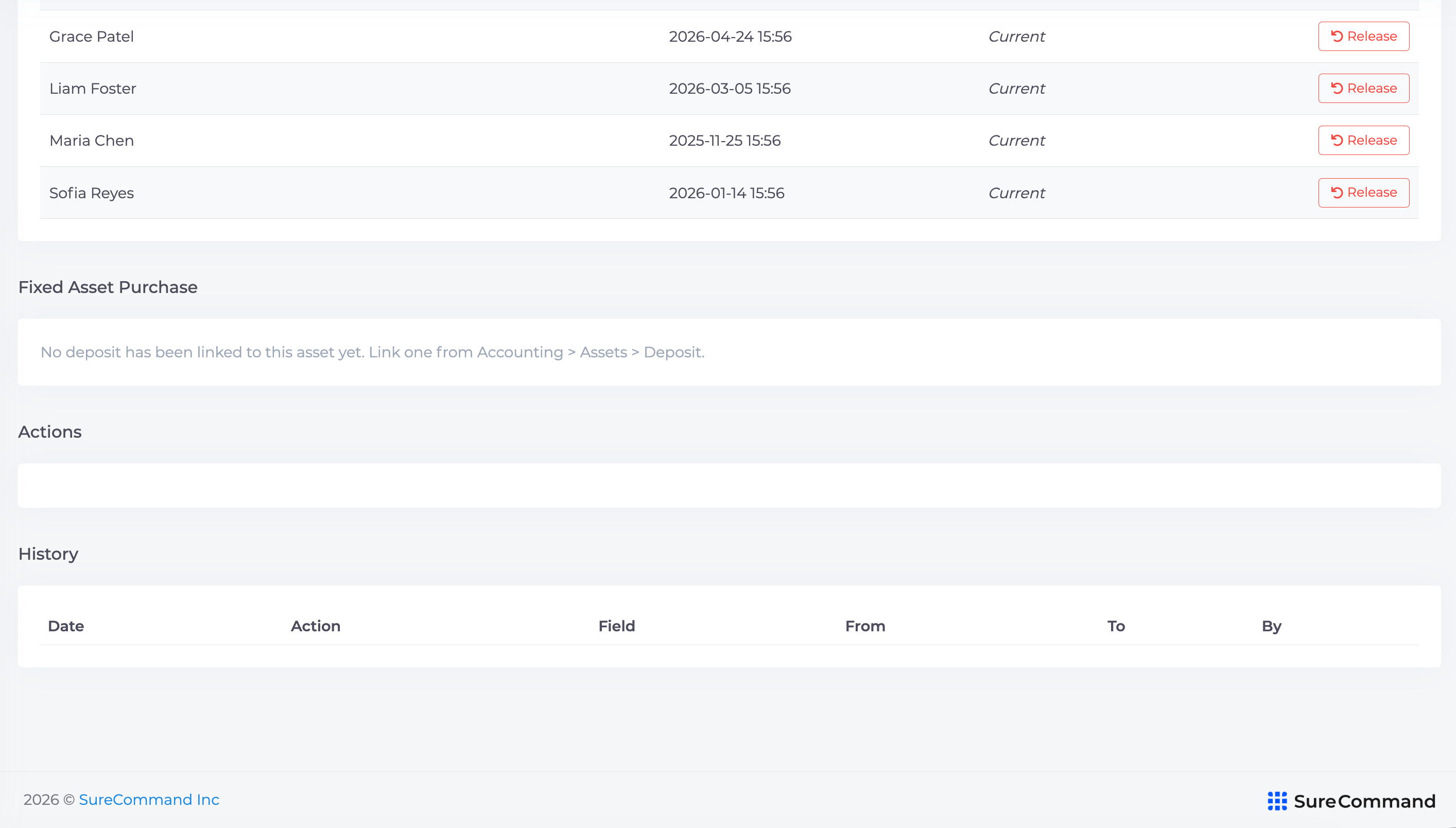Click the History section heading
Viewport: 1456px width, 828px height.
[48, 554]
